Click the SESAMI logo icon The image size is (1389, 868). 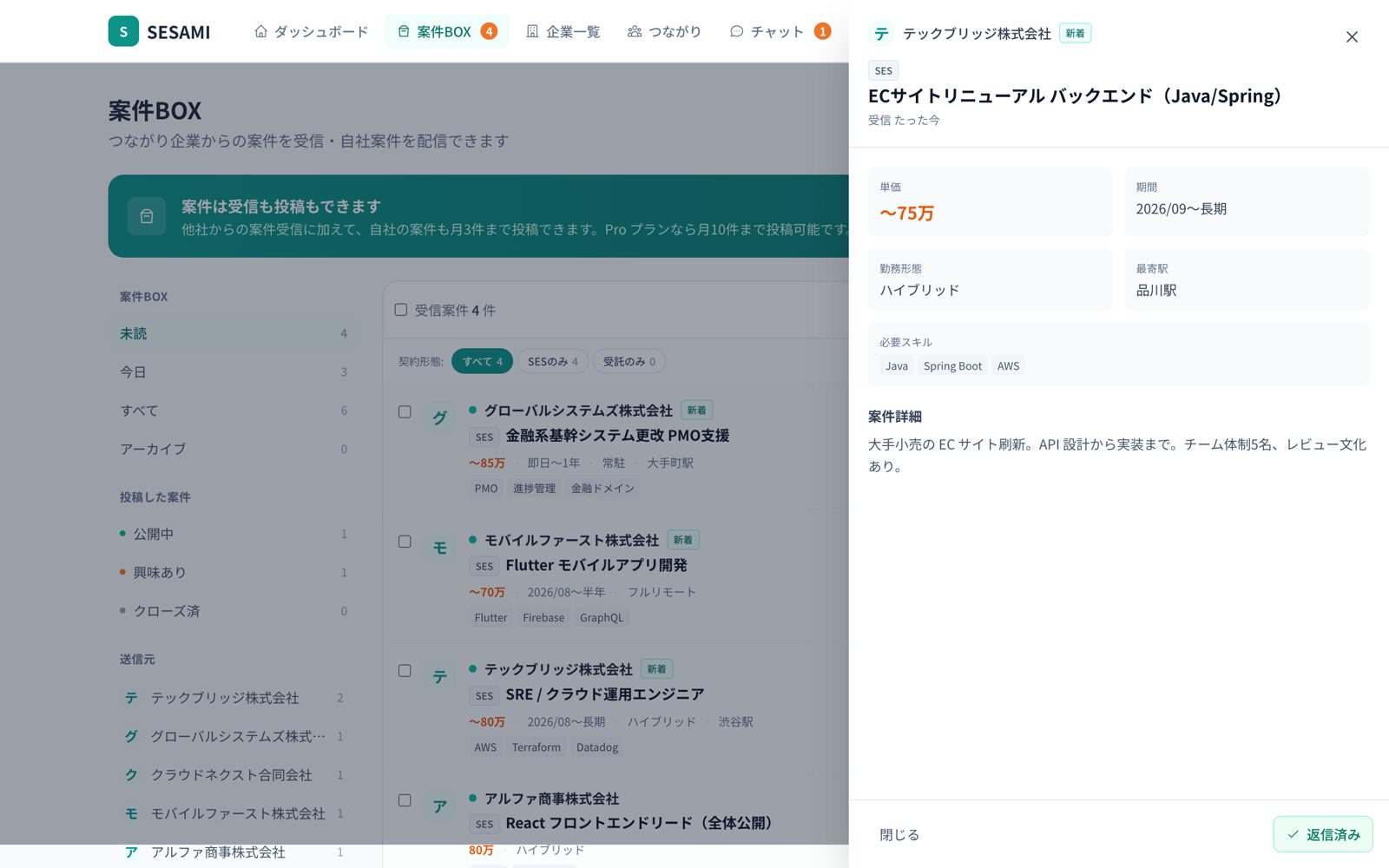(123, 31)
